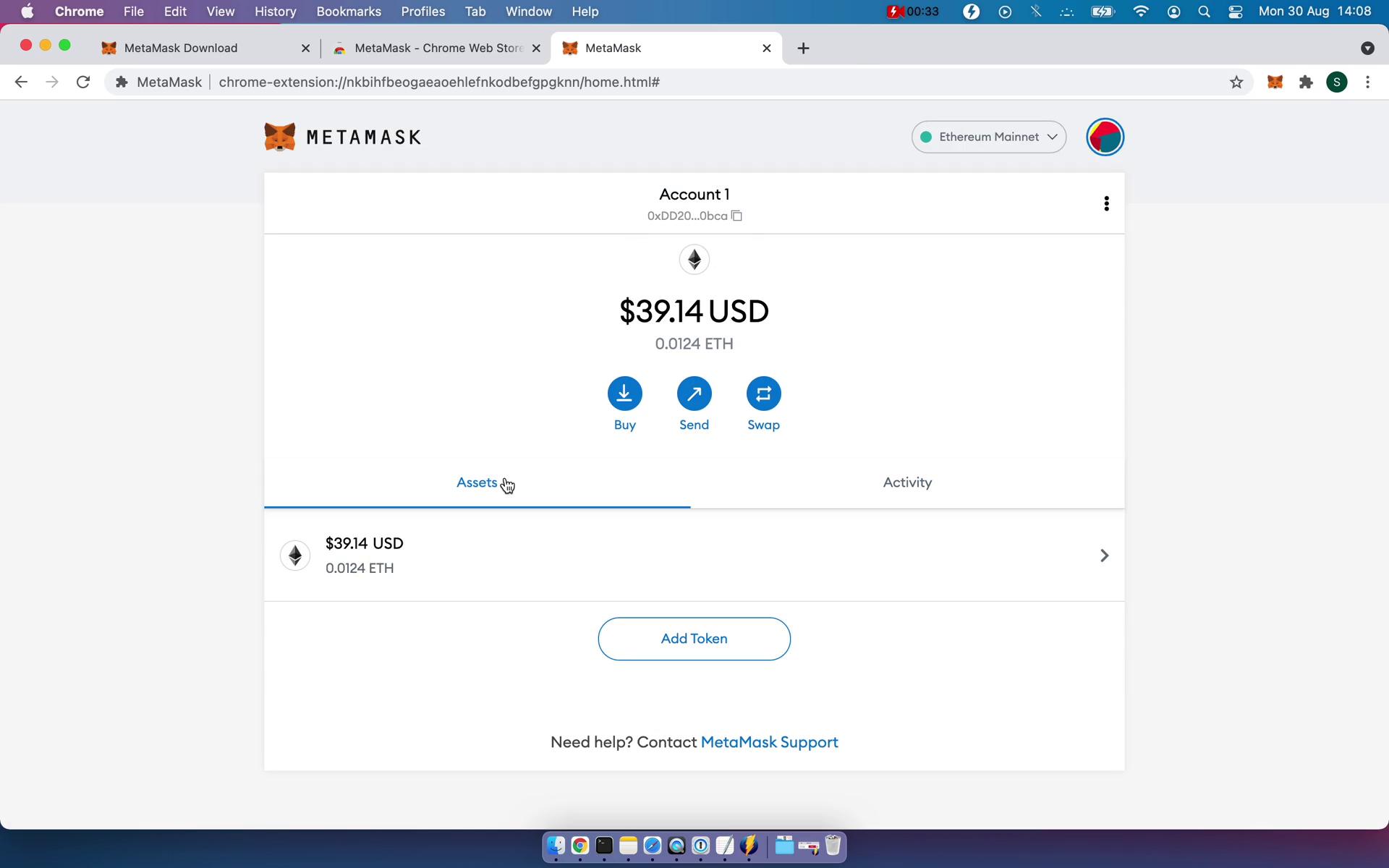
Task: Click the account avatar colorful icon
Action: tap(1106, 136)
